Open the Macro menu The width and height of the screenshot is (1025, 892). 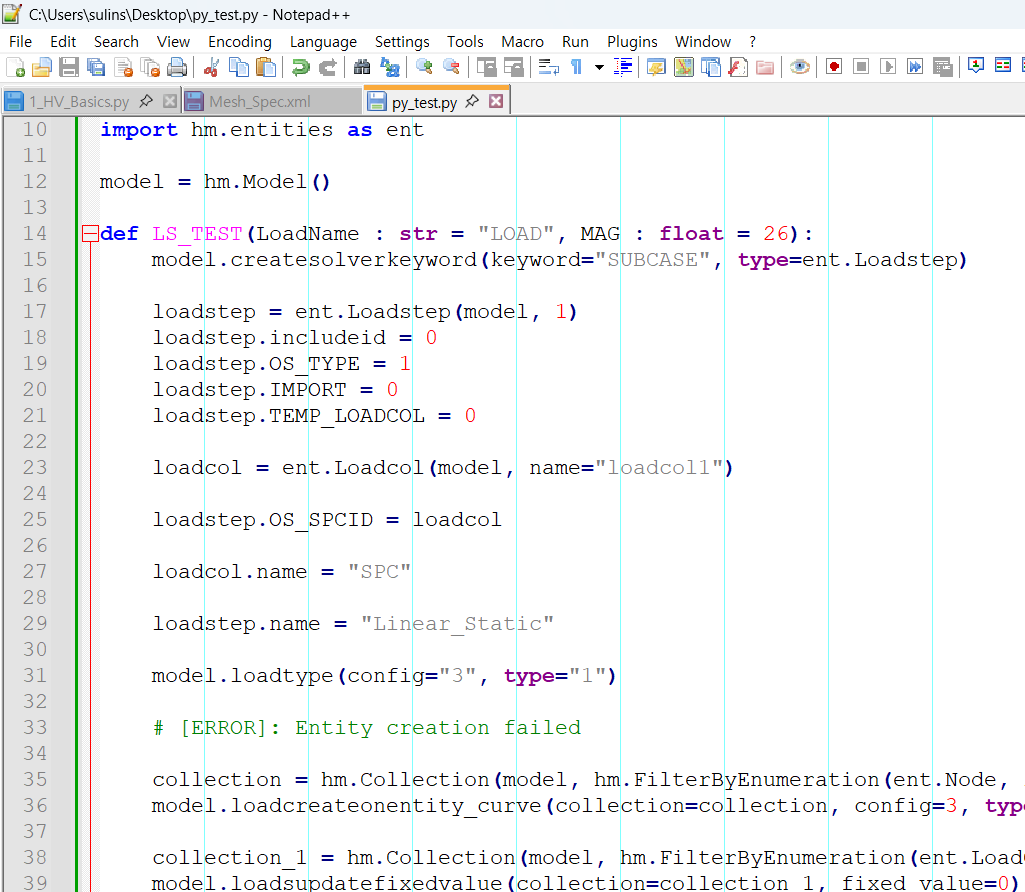(522, 42)
